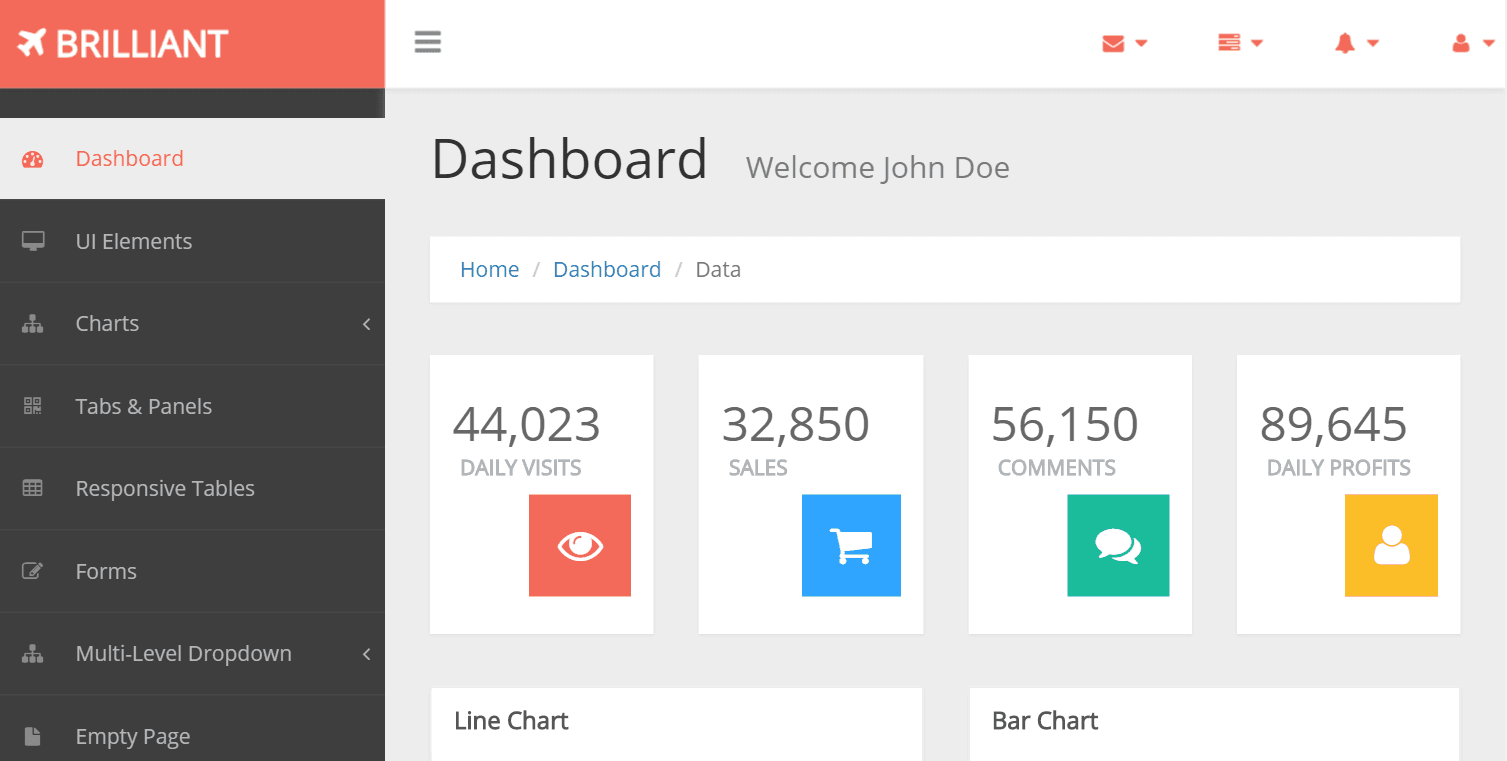The image size is (1507, 761).
Task: Open the bell notifications dropdown
Action: pos(1356,43)
